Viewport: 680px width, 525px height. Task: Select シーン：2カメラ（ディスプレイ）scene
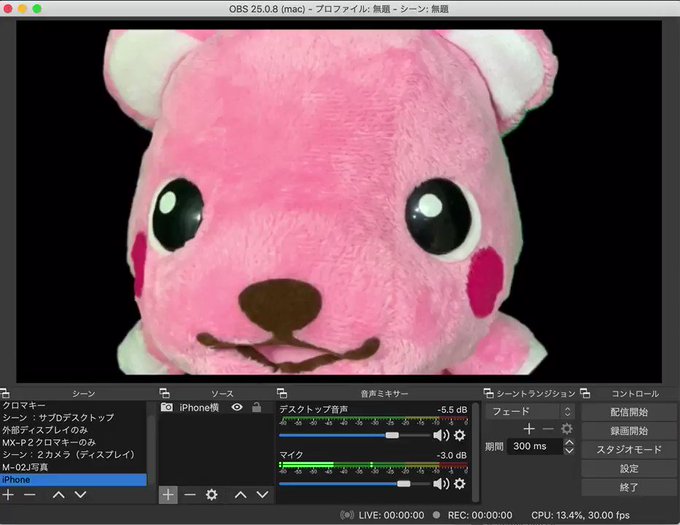73,455
